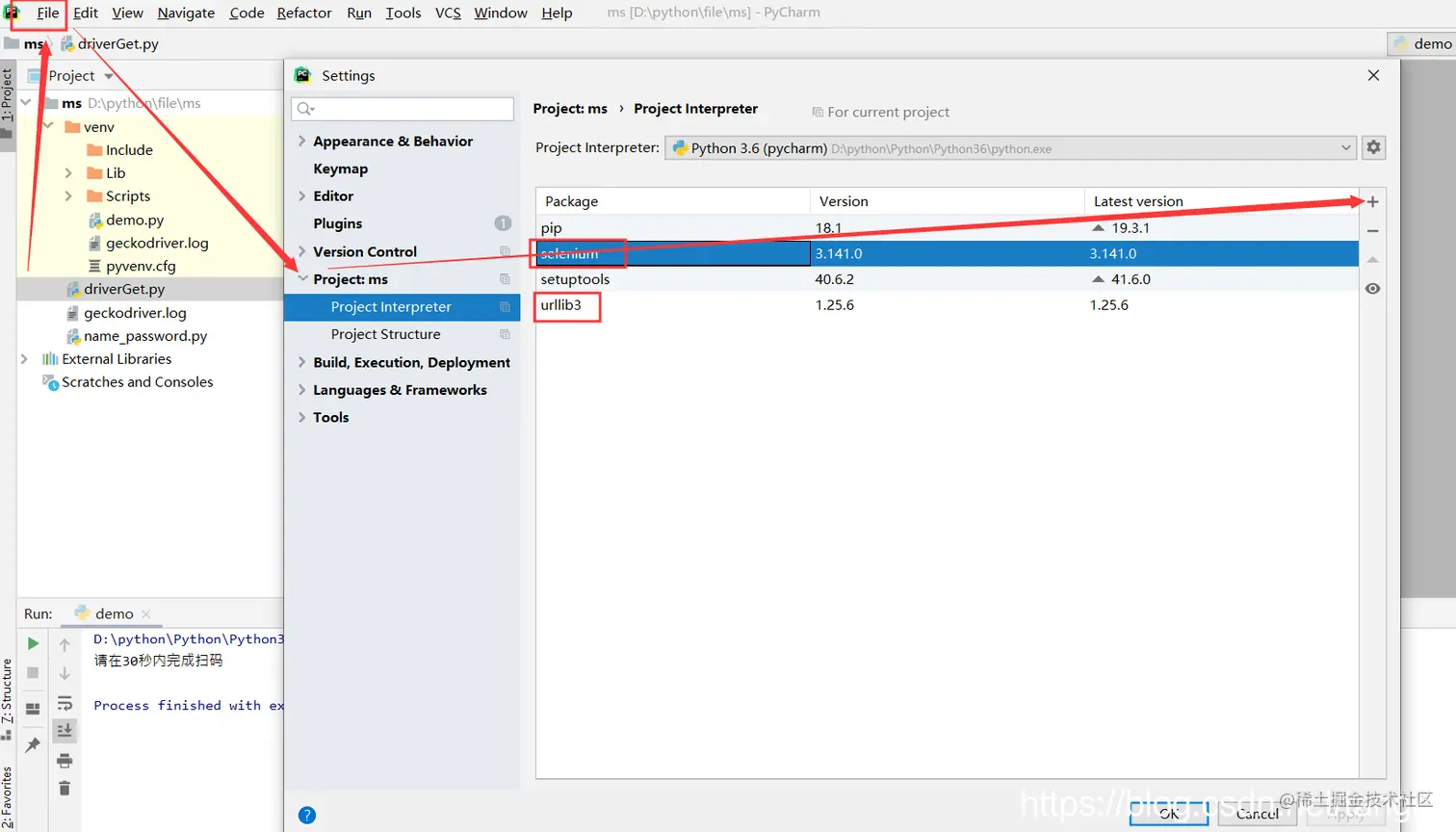Select Plugins settings page
This screenshot has height=832, width=1456.
338,223
